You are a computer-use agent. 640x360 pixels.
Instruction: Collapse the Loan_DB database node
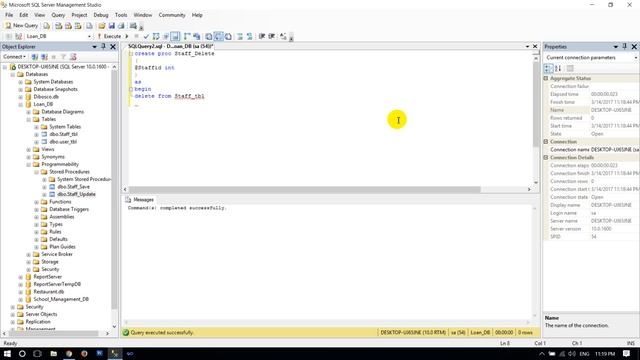20,104
